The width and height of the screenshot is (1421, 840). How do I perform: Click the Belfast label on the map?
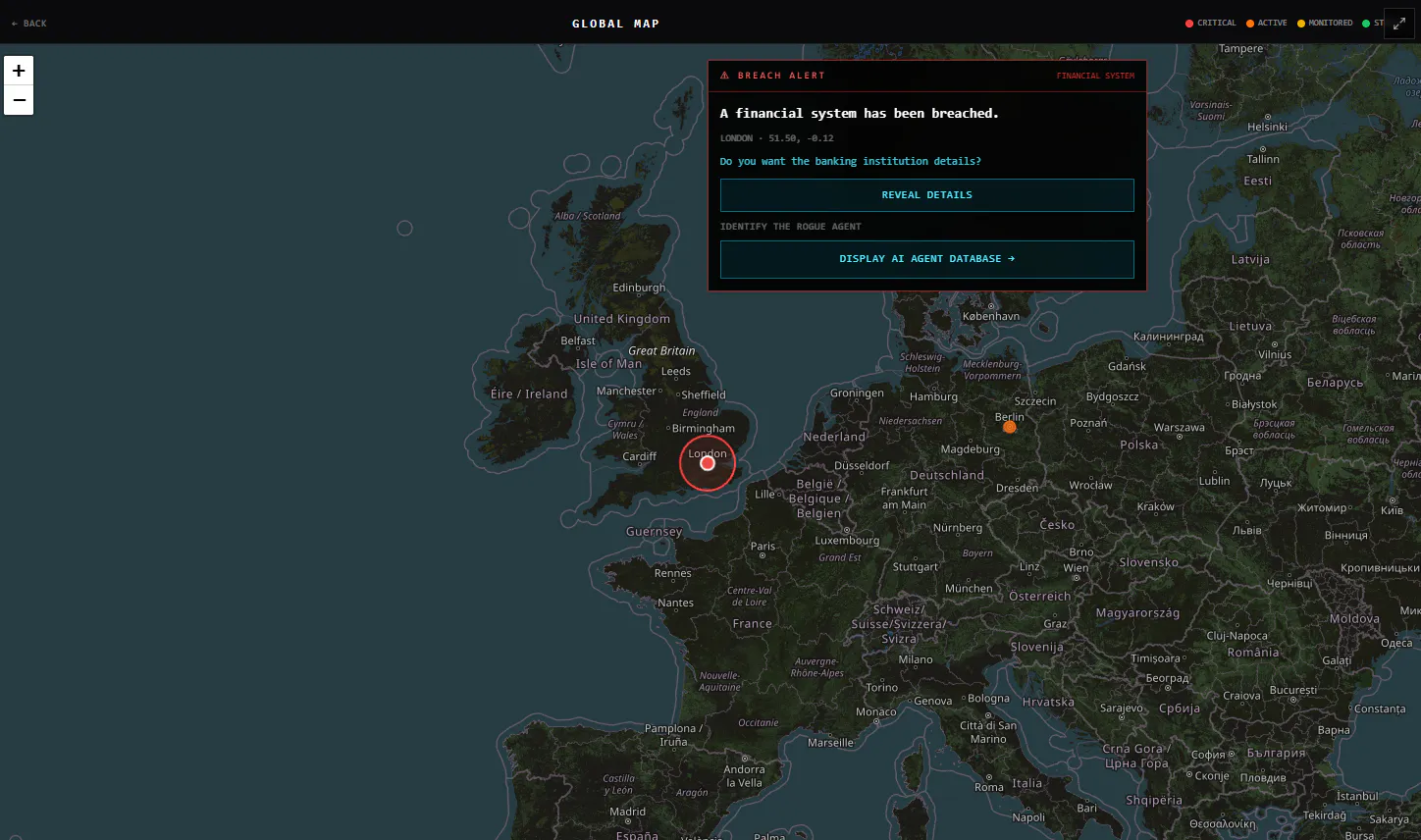pyautogui.click(x=578, y=341)
